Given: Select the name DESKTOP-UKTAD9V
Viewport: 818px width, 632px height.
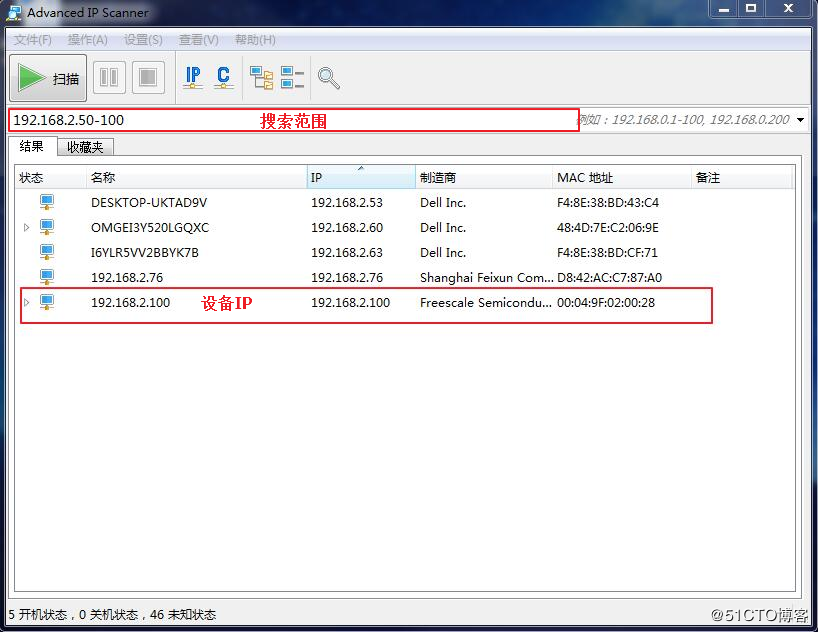Looking at the screenshot, I should 149,202.
